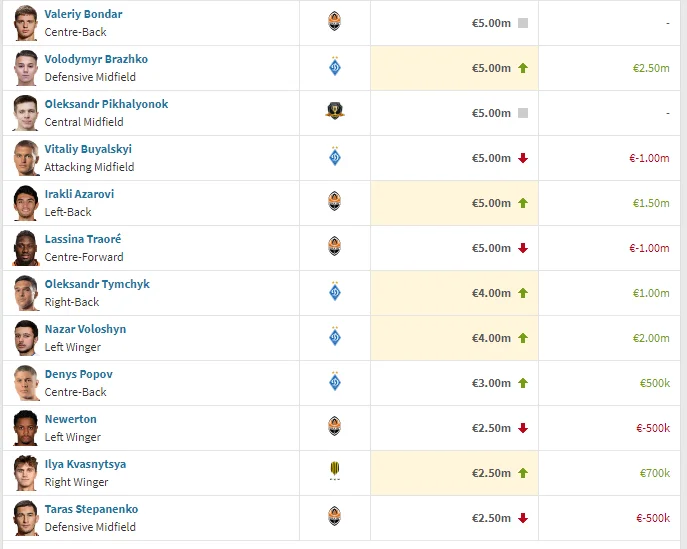Click Irakli Azarovi's Shakhtar crest icon
Image resolution: width=687 pixels, height=549 pixels.
[334, 202]
